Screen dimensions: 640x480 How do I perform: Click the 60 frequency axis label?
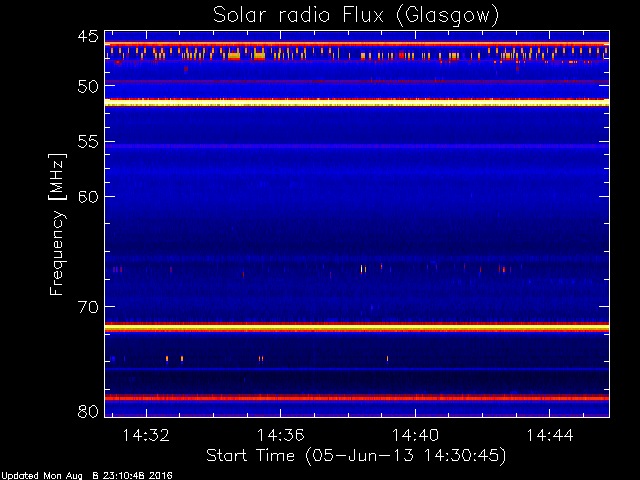(88, 197)
